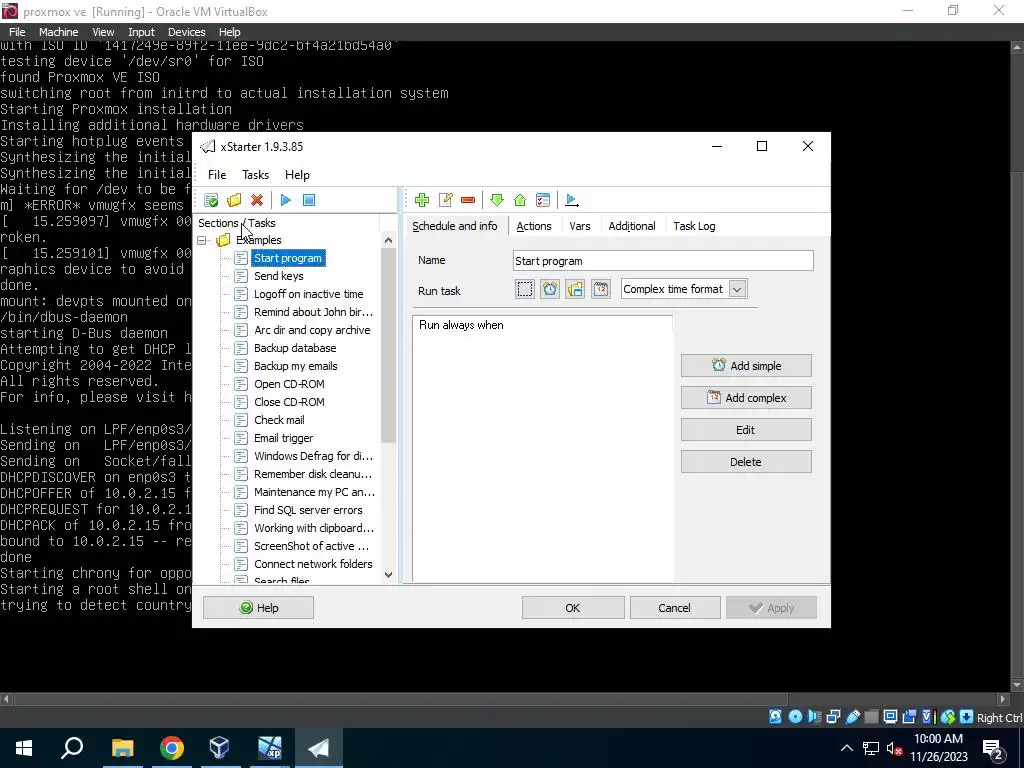
Task: Click the blue run-from-here arrow toolbar icon
Action: click(571, 200)
